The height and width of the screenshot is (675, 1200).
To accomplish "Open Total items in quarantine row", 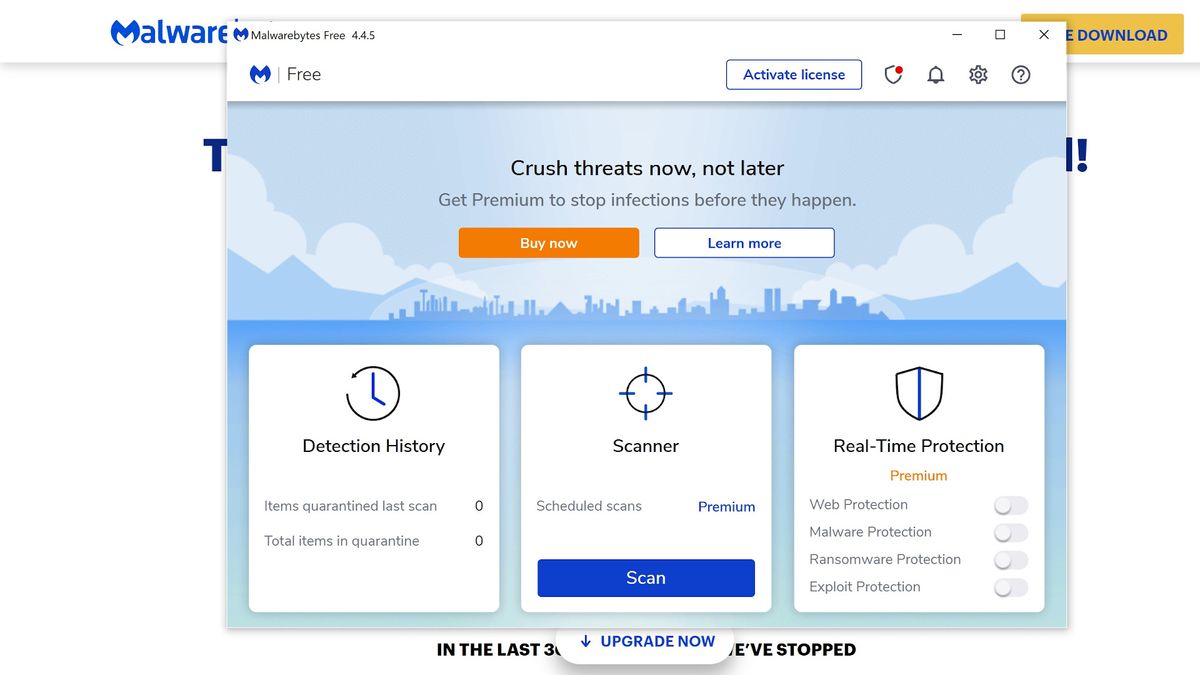I will pyautogui.click(x=373, y=541).
